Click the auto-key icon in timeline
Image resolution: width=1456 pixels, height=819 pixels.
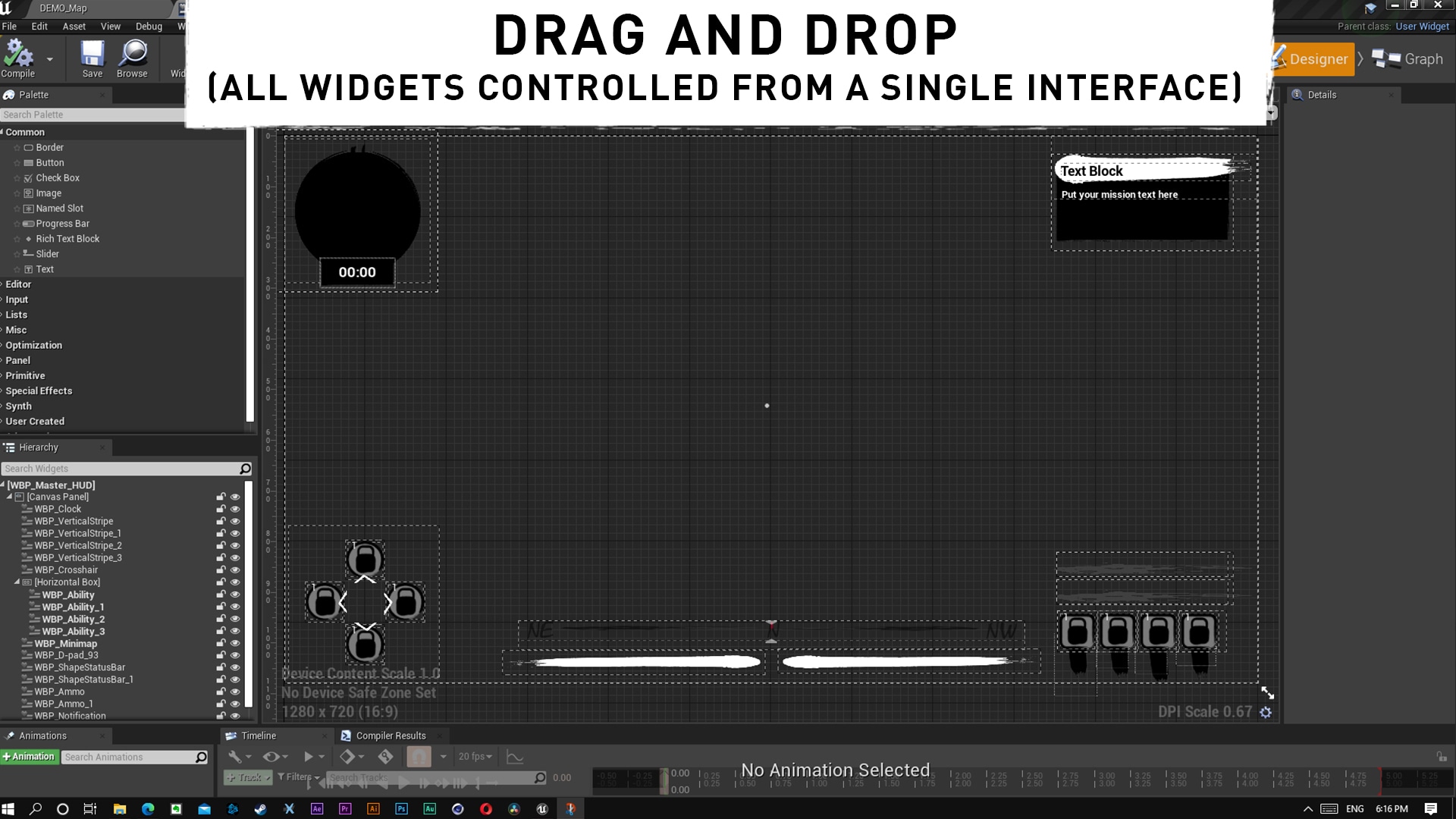pos(385,756)
